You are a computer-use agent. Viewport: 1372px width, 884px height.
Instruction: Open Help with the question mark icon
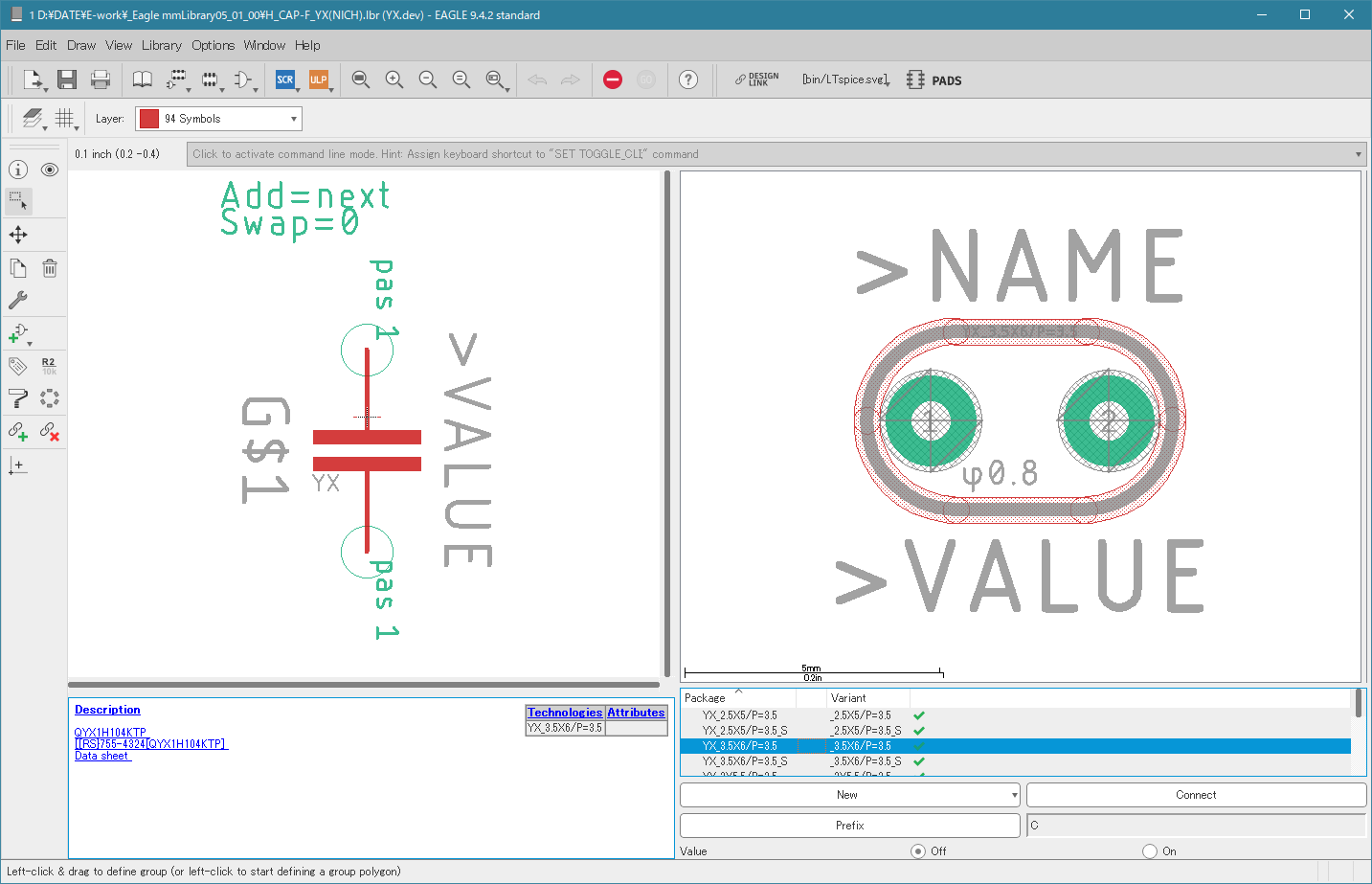coord(688,79)
